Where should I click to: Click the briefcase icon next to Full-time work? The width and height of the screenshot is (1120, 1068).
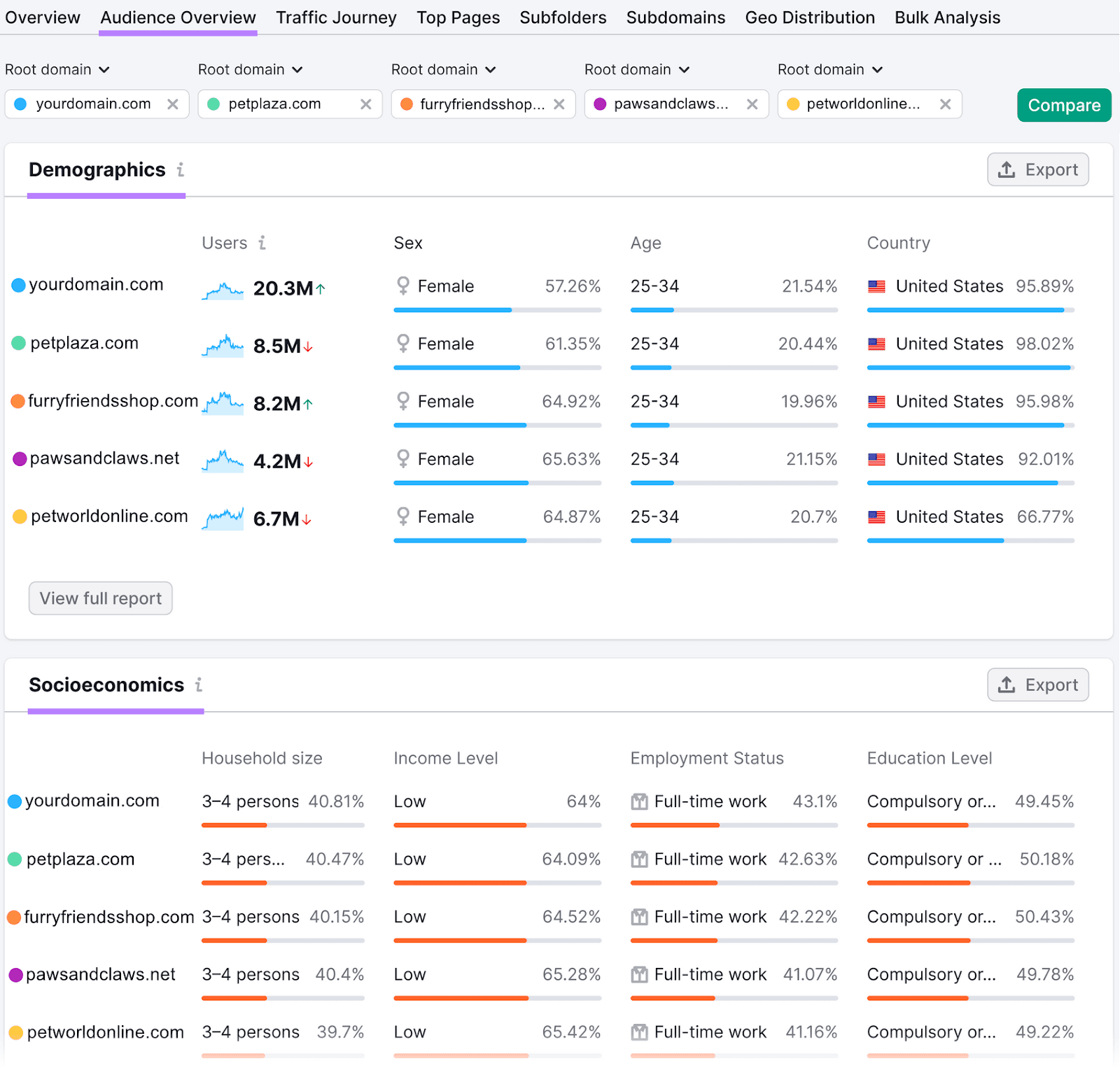(x=639, y=801)
